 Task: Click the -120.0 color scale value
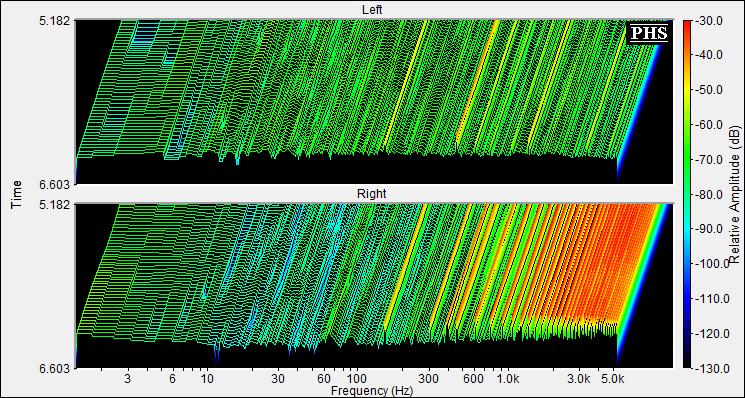click(711, 333)
